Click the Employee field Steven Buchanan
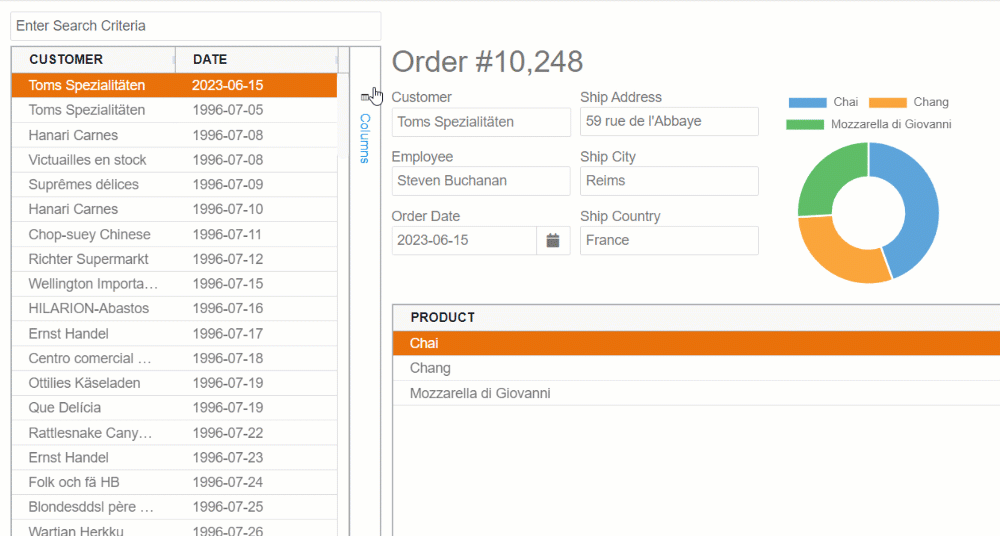Viewport: 1000px width, 536px height. [x=481, y=181]
